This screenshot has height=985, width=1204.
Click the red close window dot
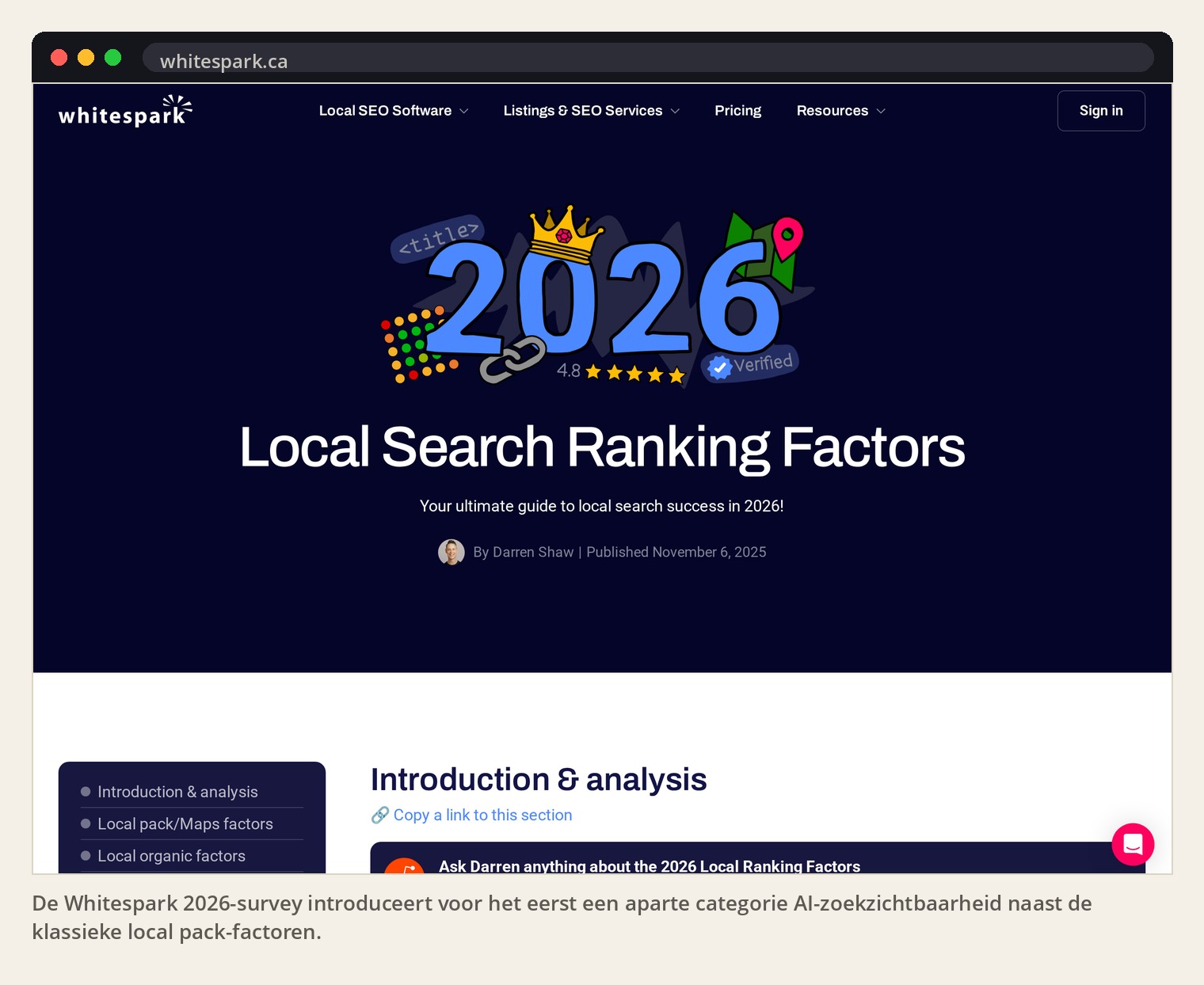pyautogui.click(x=59, y=58)
